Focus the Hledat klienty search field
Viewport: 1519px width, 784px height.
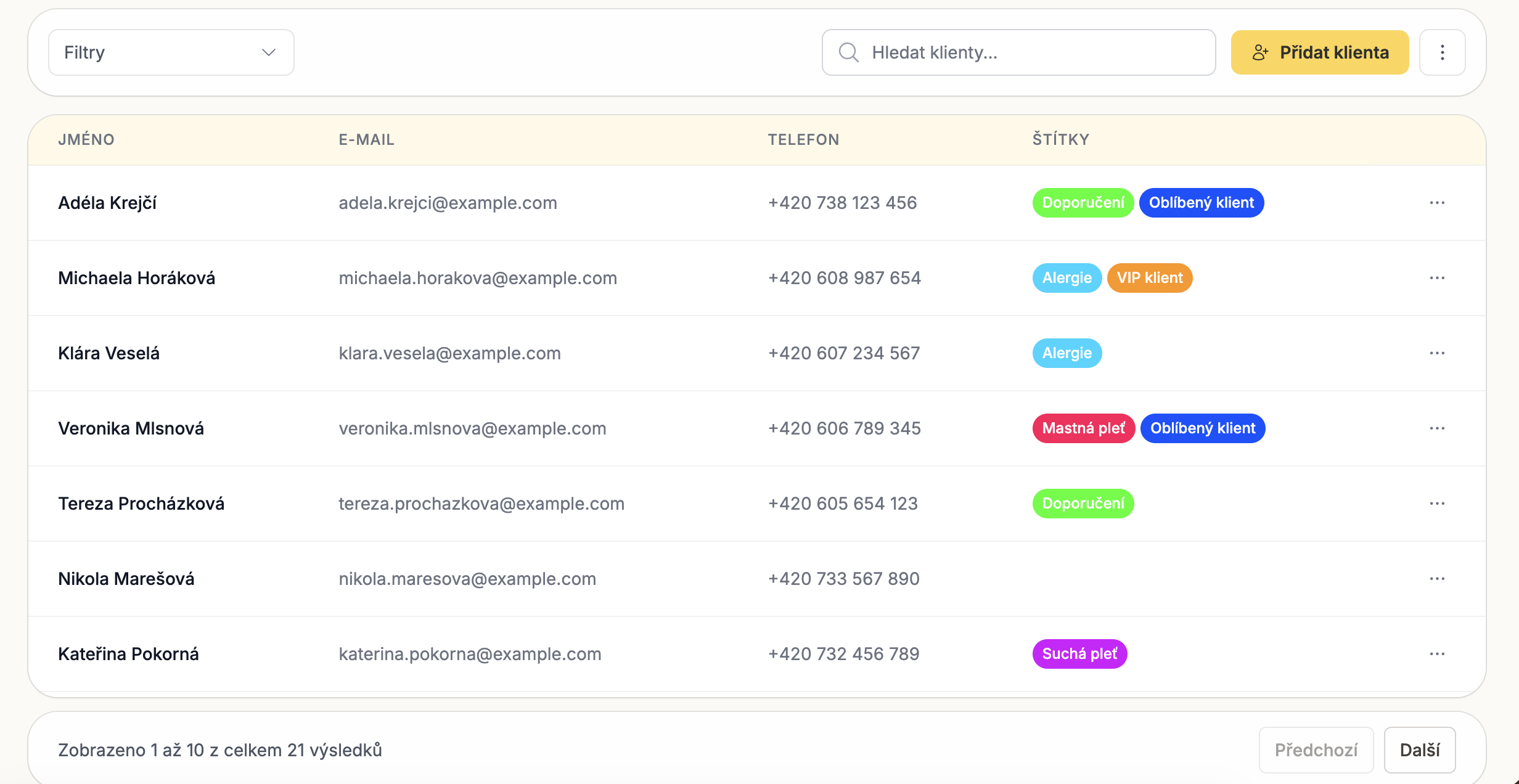click(1019, 52)
